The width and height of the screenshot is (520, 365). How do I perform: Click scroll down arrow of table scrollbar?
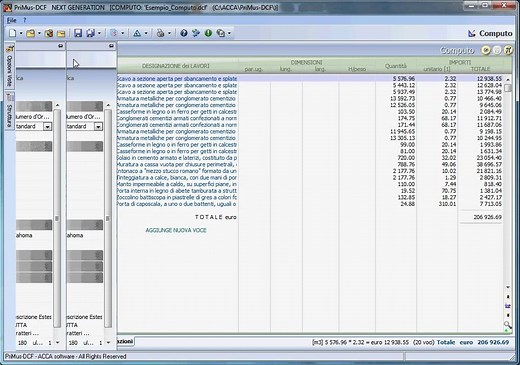tap(508, 287)
